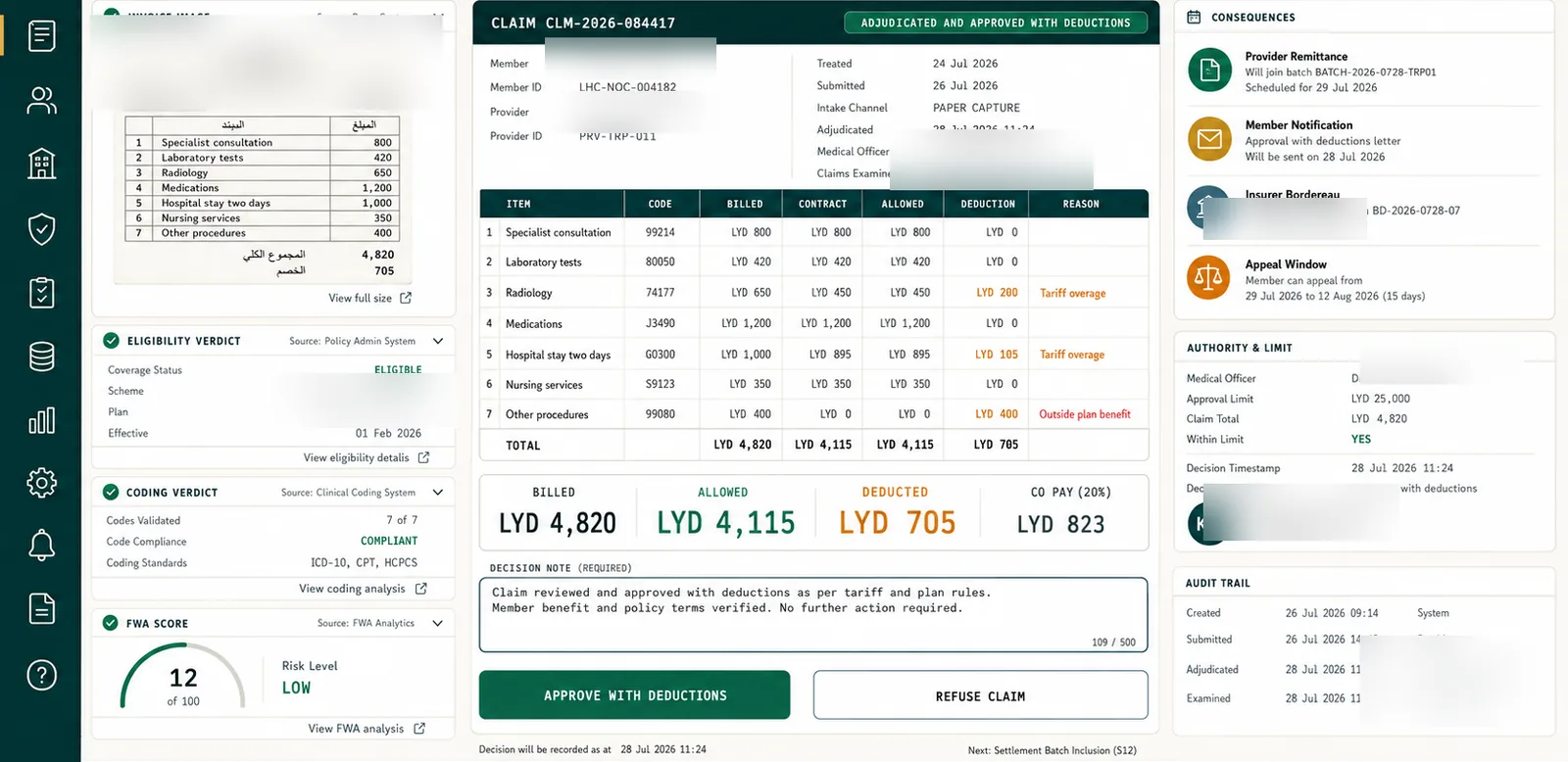Image resolution: width=1568 pixels, height=762 pixels.
Task: Open the shield checkmark icon in sidebar
Action: click(x=41, y=228)
